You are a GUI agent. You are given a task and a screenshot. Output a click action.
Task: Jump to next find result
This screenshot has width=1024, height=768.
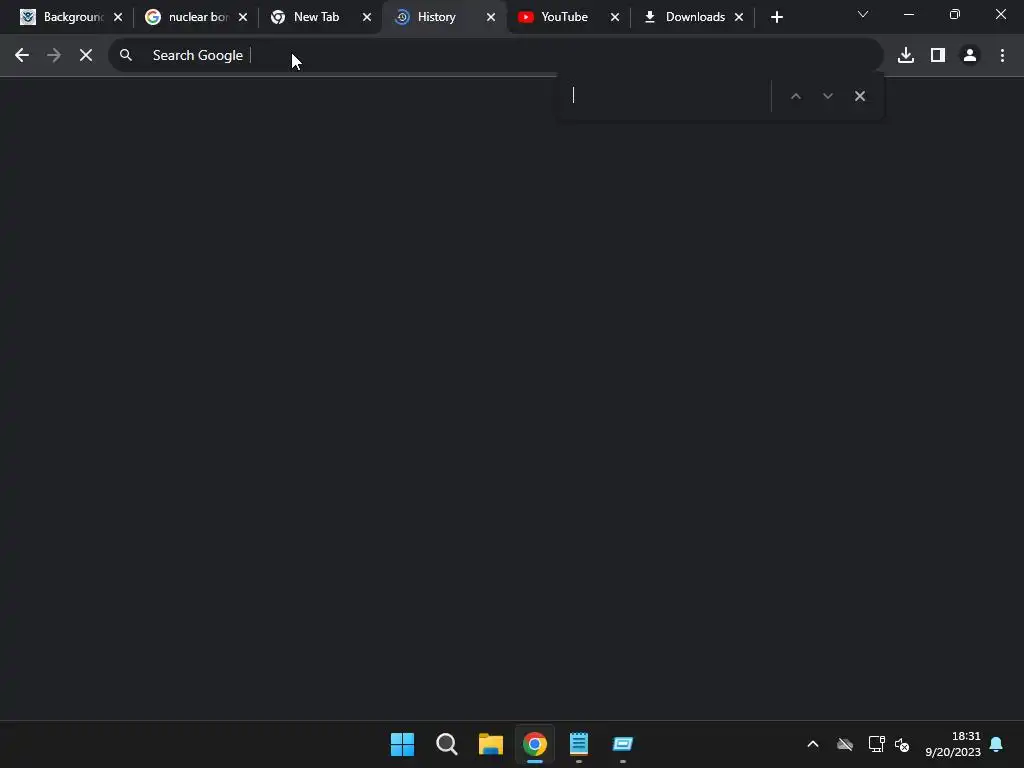827,96
